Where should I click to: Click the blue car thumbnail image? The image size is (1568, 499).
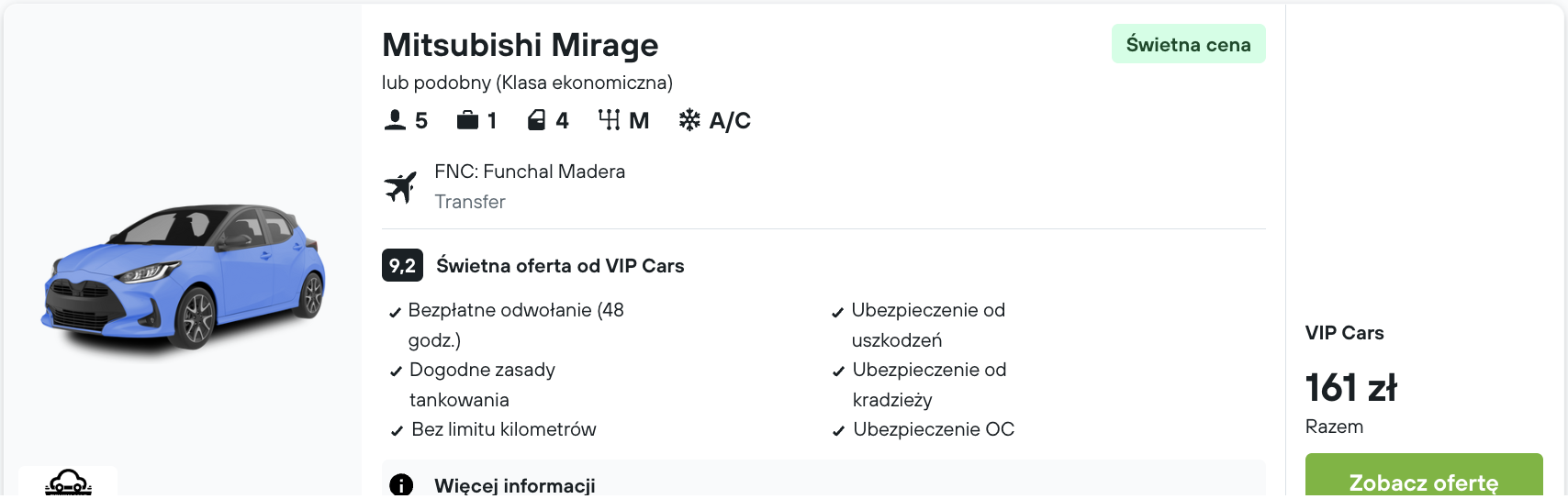(183, 275)
